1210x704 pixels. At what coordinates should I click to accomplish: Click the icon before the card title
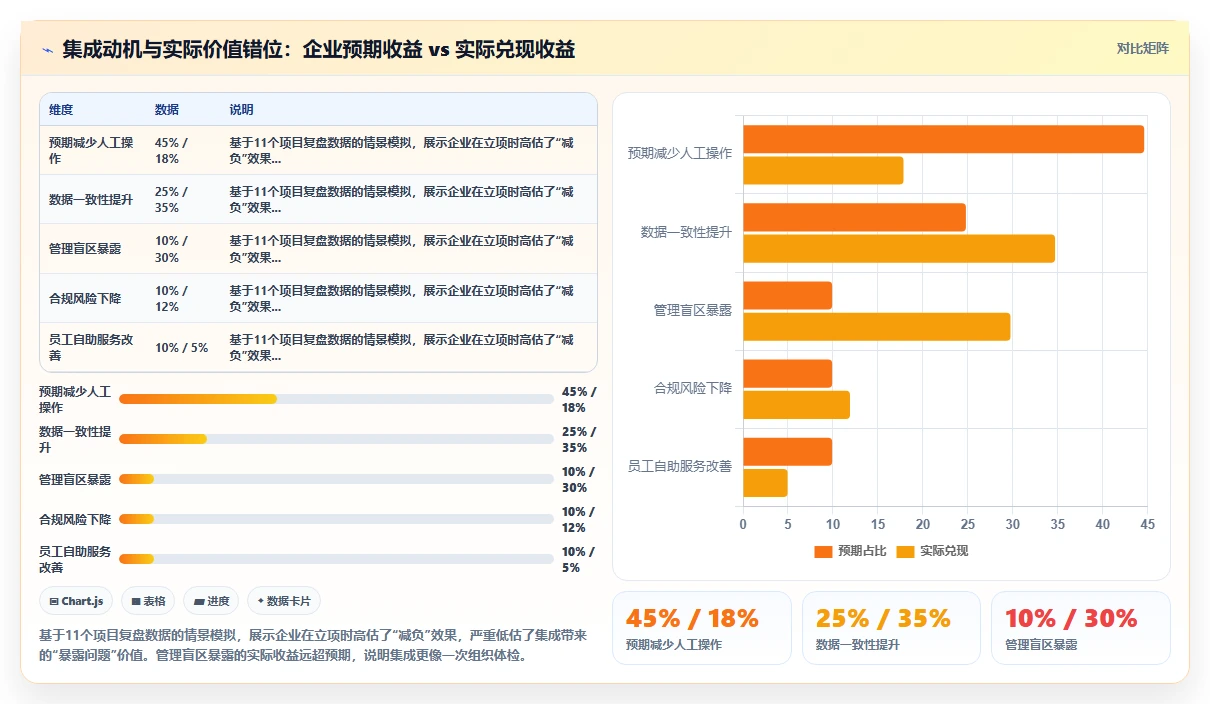pyautogui.click(x=48, y=50)
